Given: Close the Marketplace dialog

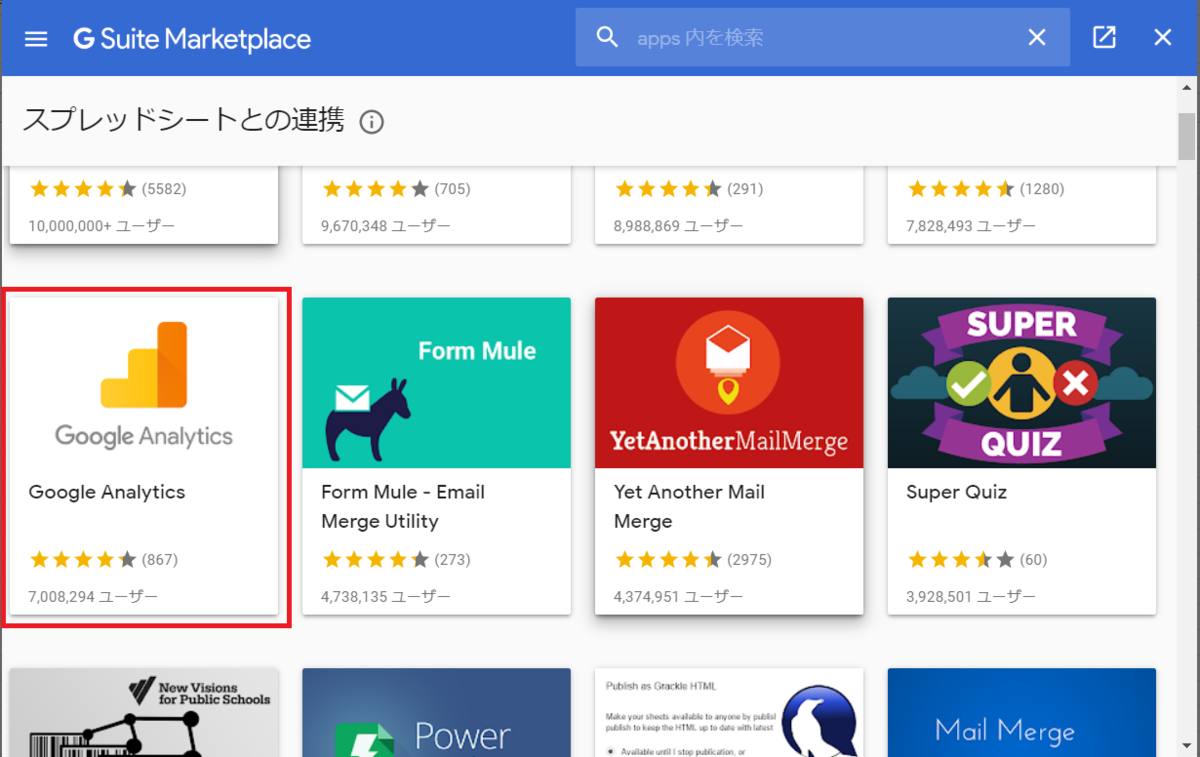Looking at the screenshot, I should [x=1162, y=38].
